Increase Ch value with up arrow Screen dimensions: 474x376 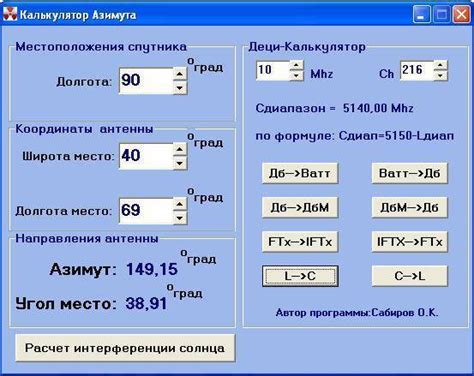[441, 65]
